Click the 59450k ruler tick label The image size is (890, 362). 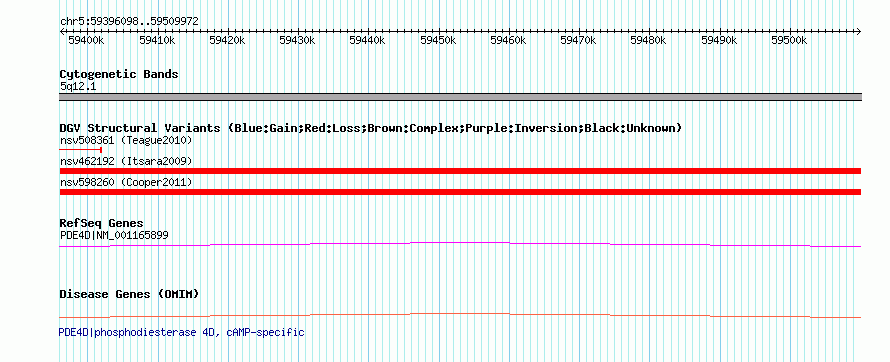pyautogui.click(x=438, y=40)
